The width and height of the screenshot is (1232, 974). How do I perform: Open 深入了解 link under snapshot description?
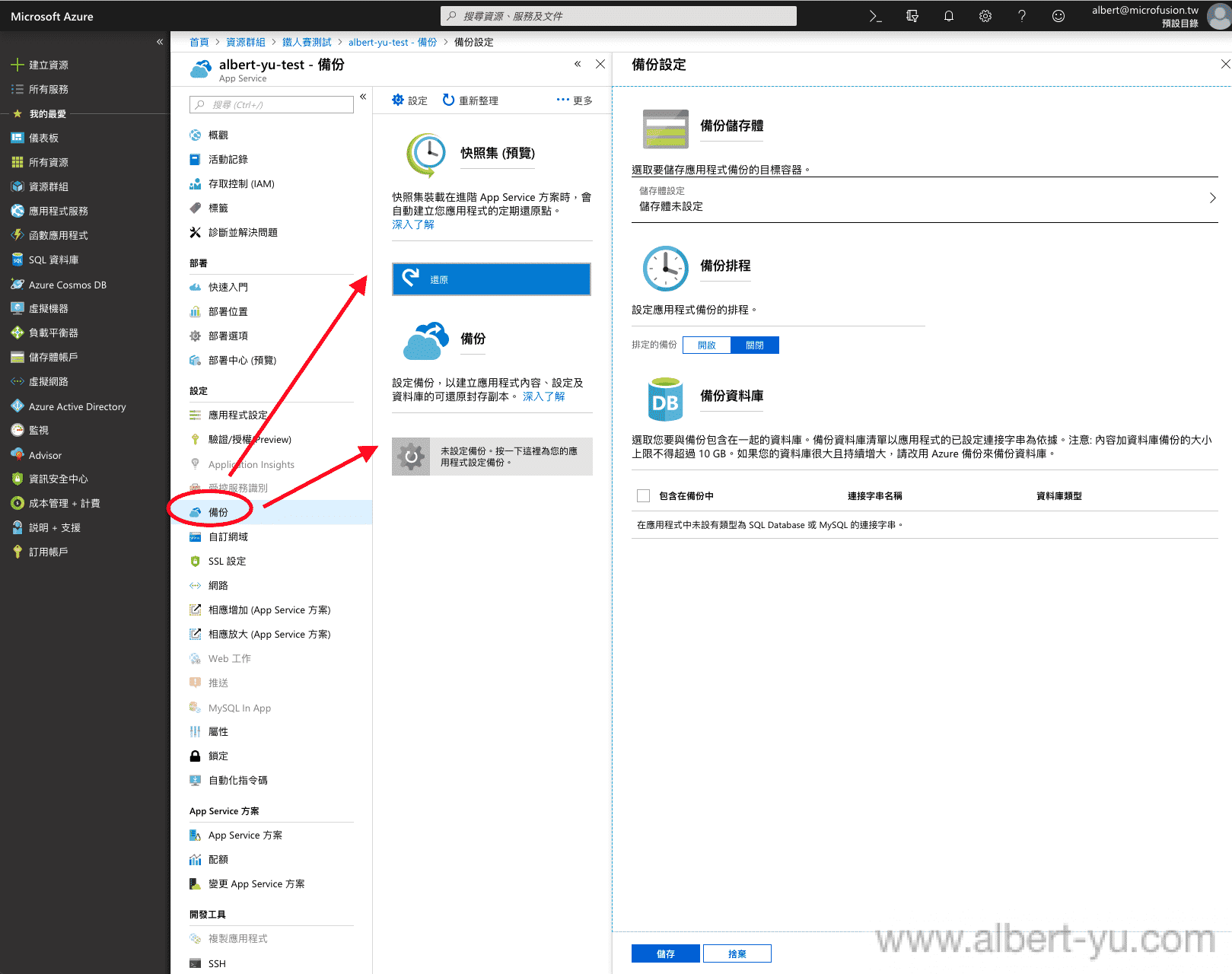click(413, 224)
